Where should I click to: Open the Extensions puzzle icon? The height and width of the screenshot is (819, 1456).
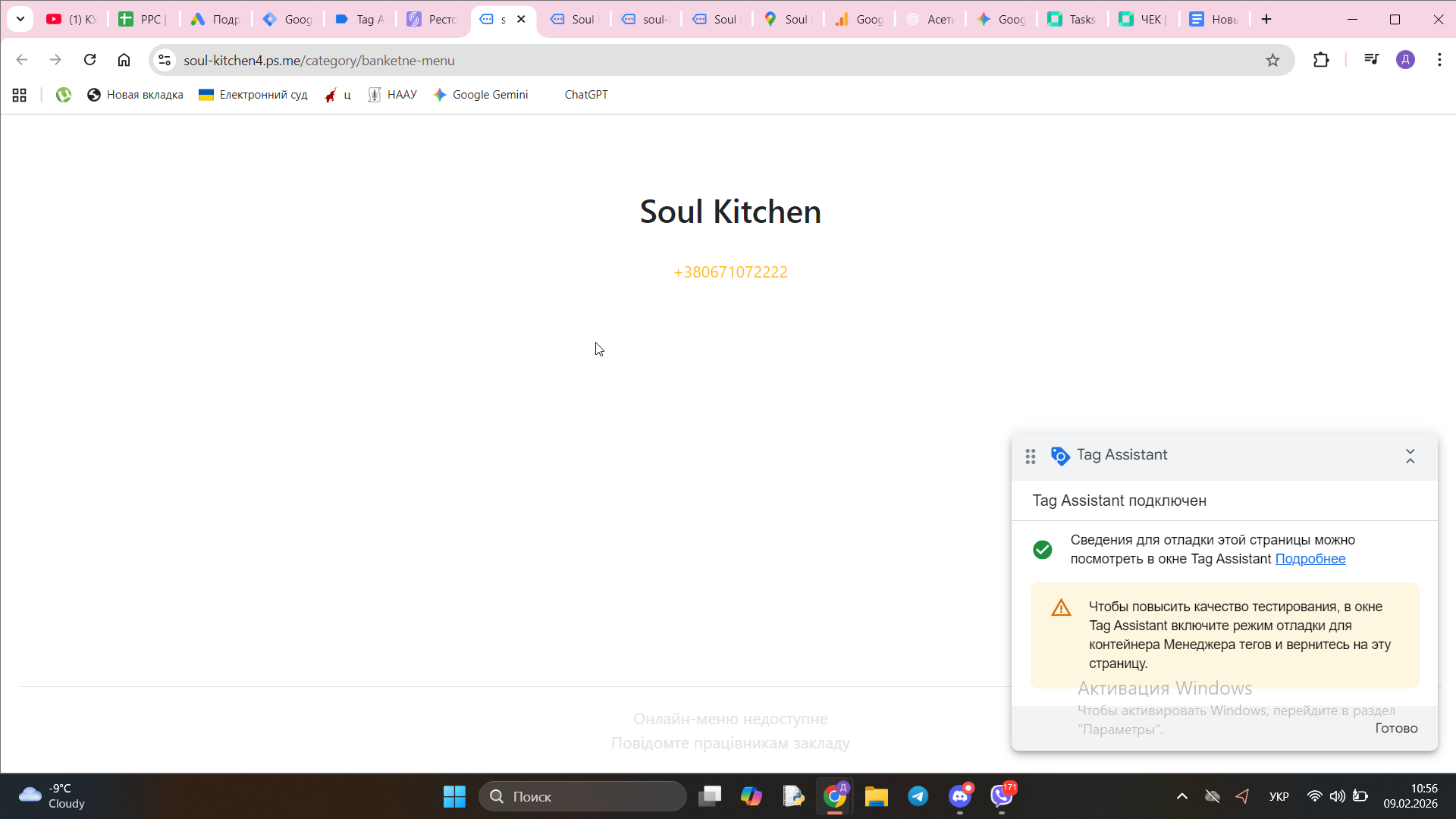coord(1321,60)
